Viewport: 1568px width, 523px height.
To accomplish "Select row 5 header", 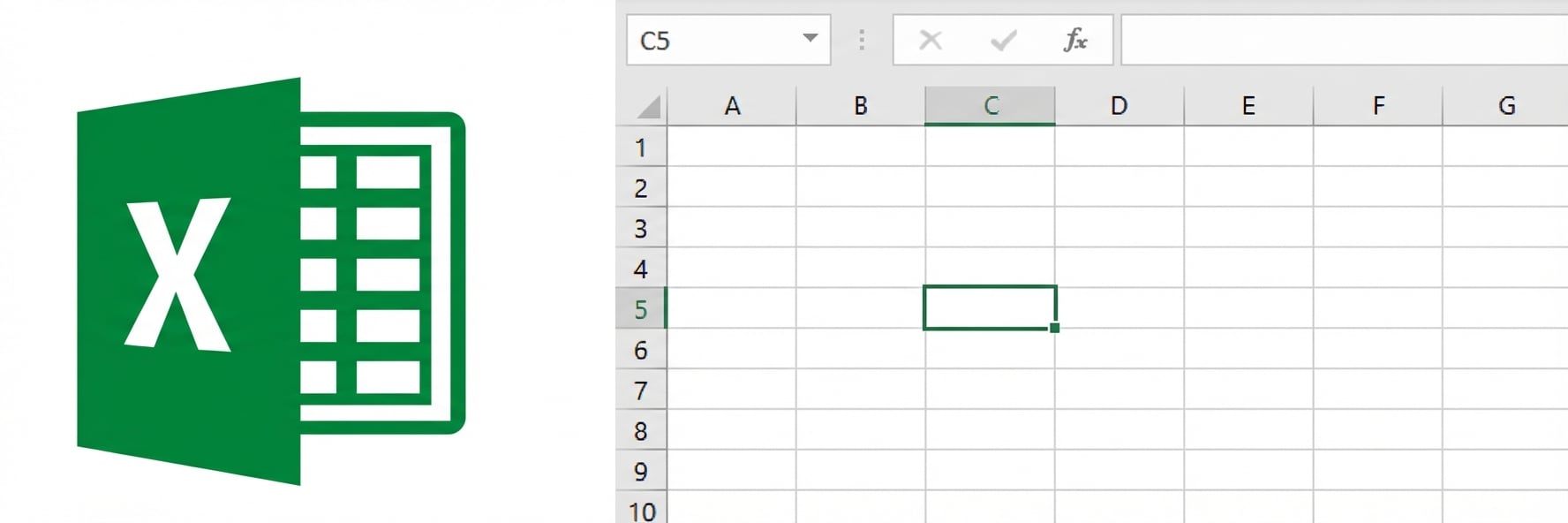I will point(642,309).
